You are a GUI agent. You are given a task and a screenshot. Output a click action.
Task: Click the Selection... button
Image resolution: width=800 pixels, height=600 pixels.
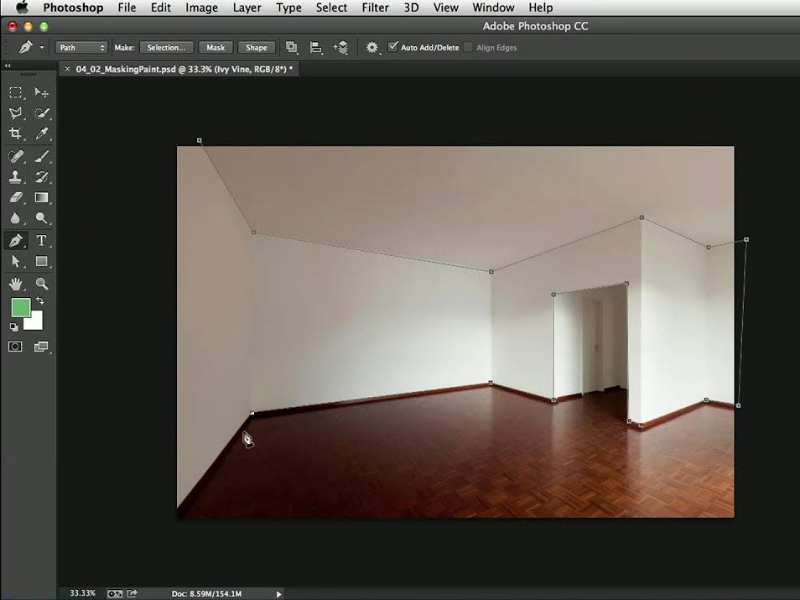[166, 47]
